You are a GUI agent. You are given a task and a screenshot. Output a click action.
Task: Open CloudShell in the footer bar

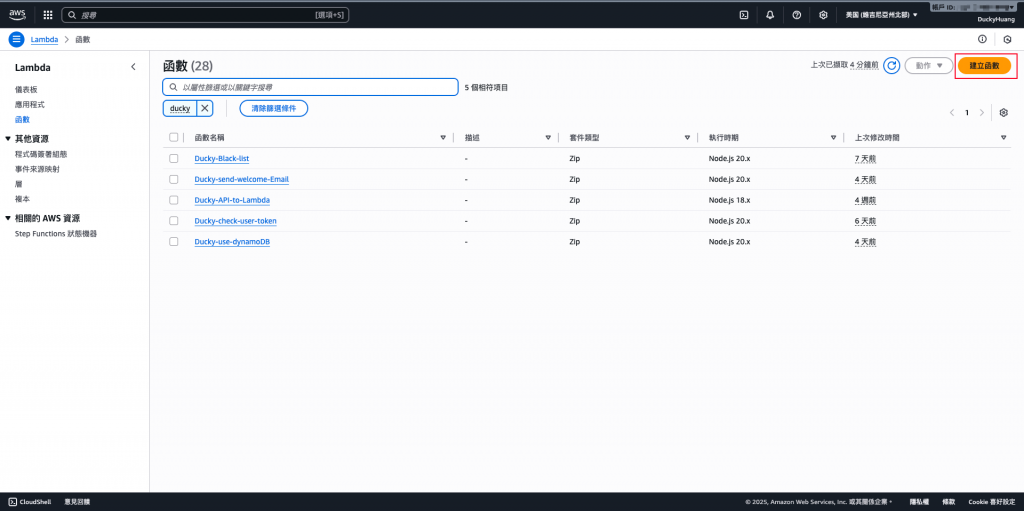click(x=30, y=502)
